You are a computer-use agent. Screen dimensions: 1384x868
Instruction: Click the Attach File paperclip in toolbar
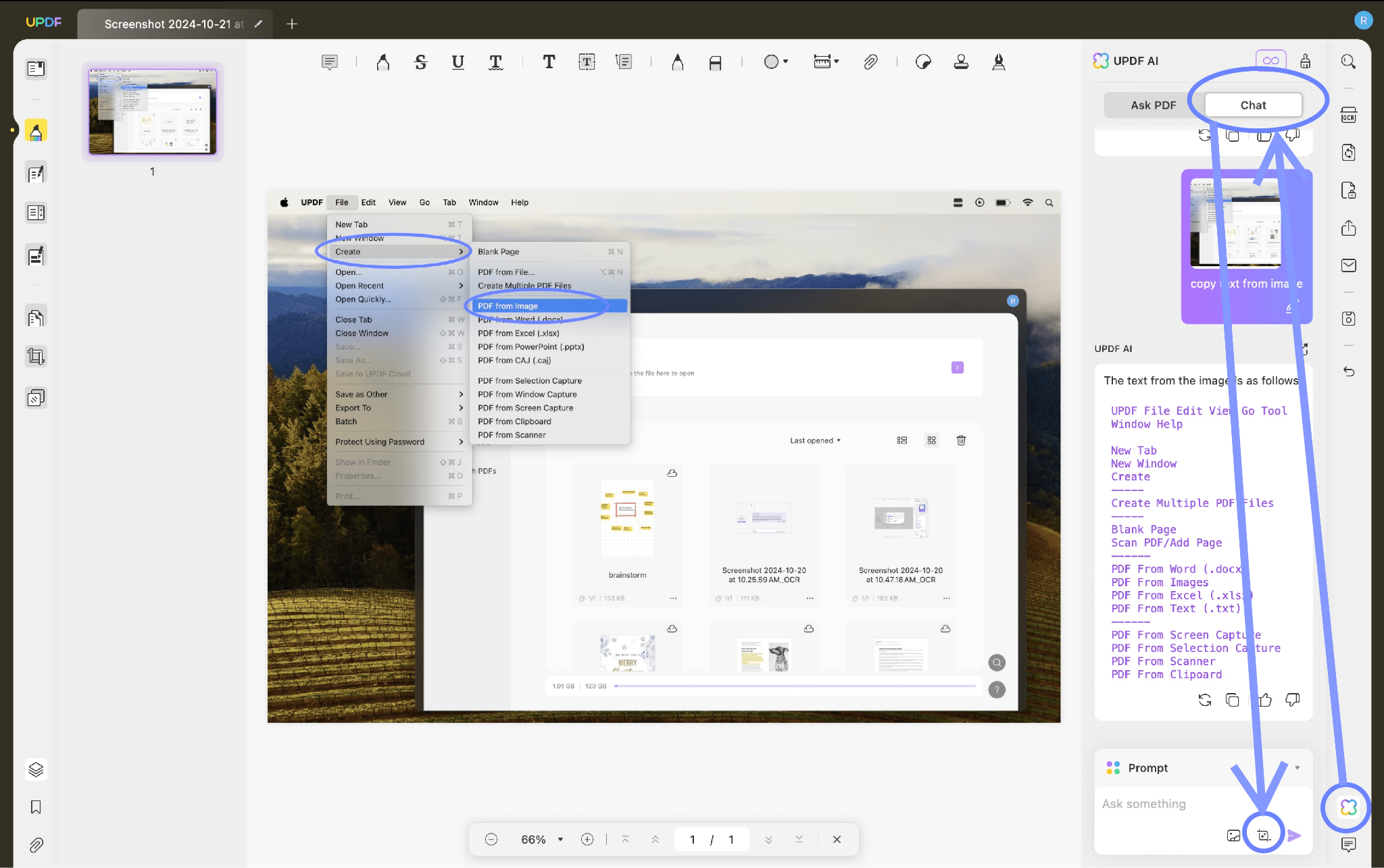(870, 62)
